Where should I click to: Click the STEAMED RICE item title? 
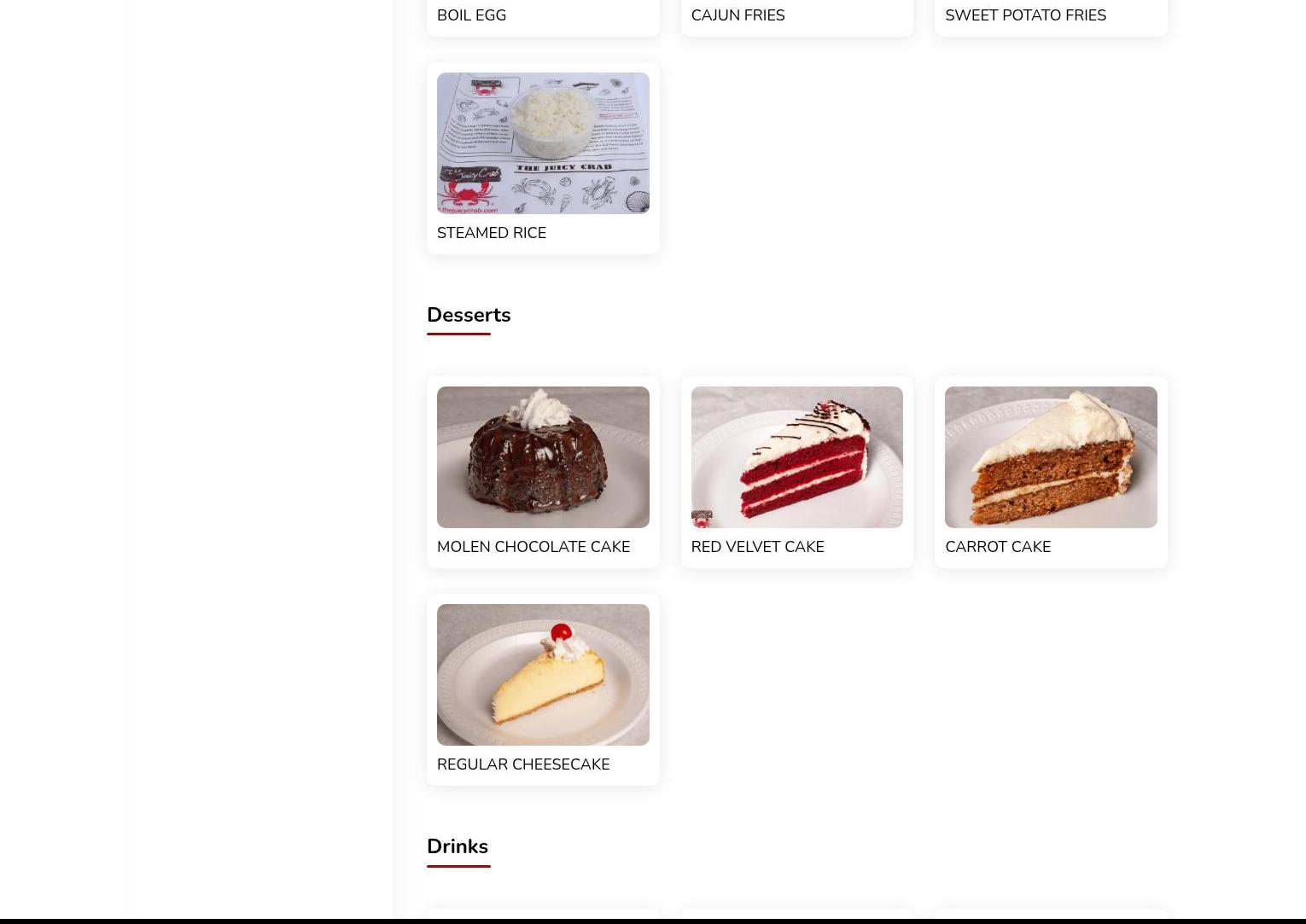point(492,233)
